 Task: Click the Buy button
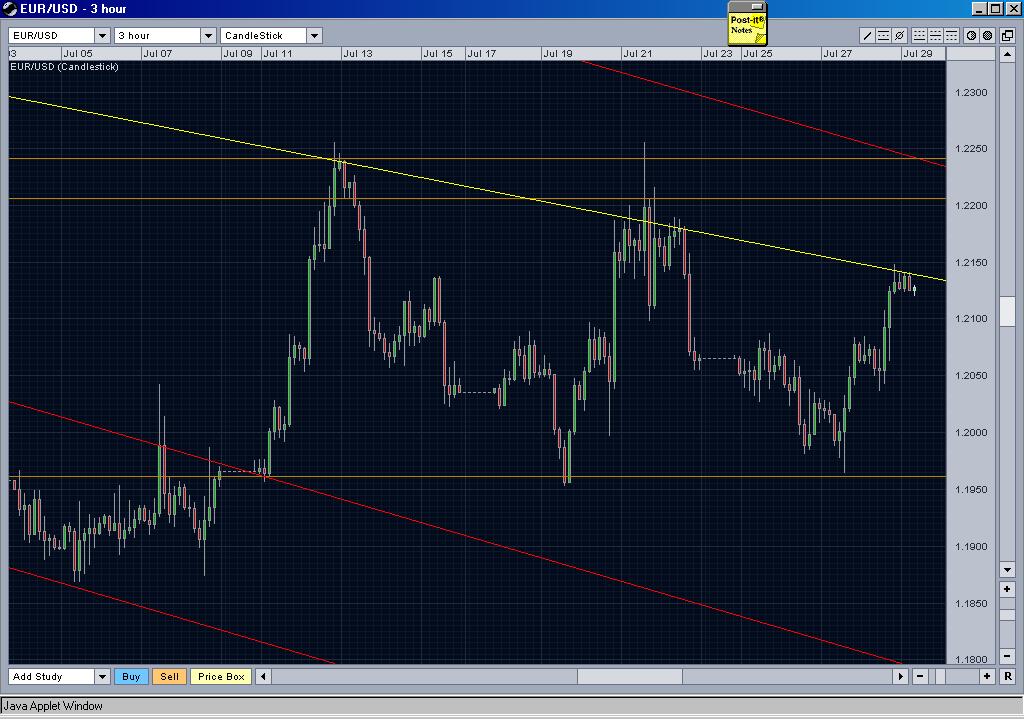(131, 676)
